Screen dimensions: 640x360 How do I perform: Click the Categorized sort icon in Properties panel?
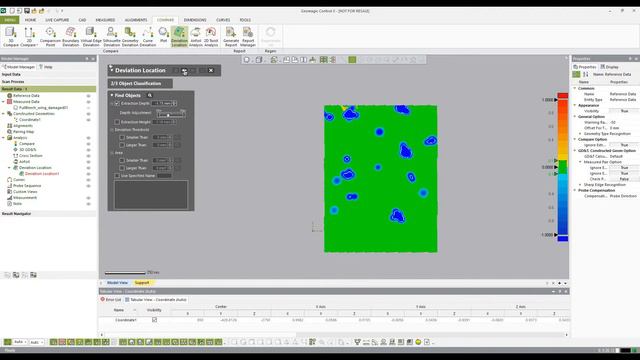pos(576,74)
